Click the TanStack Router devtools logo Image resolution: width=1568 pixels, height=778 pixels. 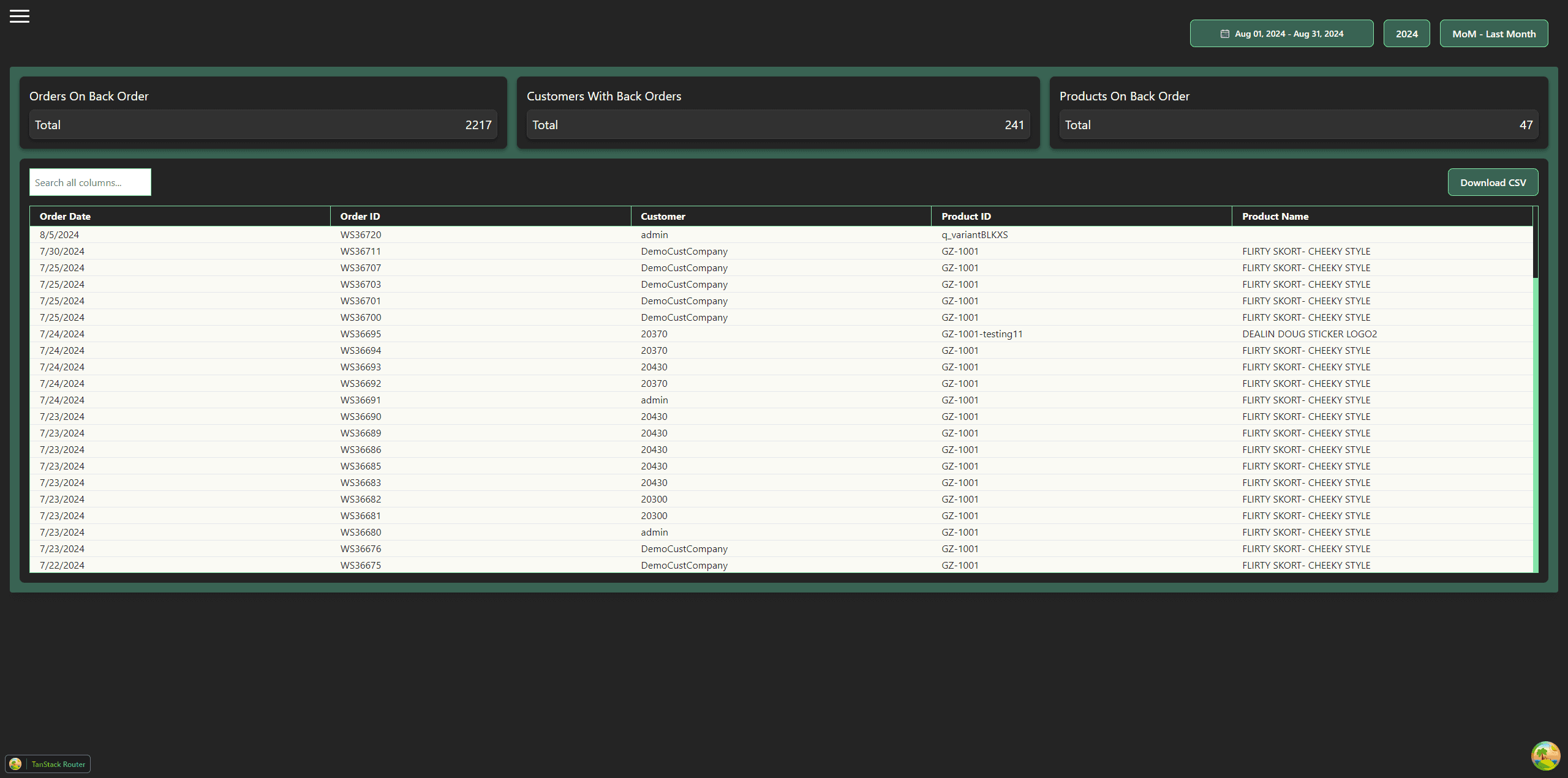[15, 764]
